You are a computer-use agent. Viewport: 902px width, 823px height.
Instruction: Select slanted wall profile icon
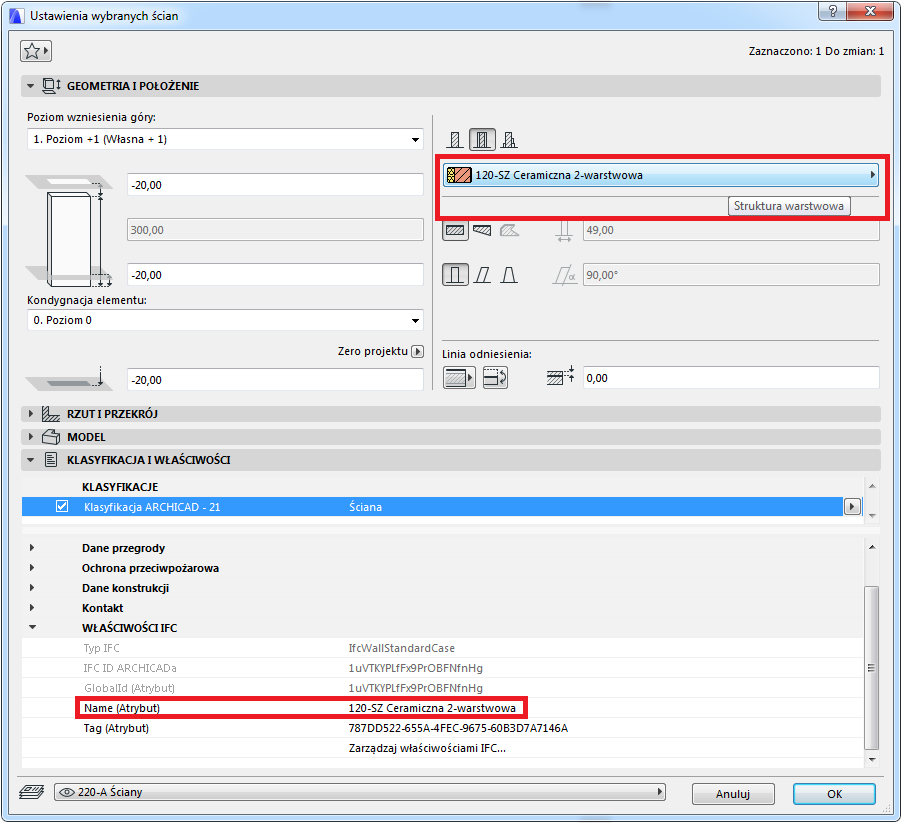[482, 275]
